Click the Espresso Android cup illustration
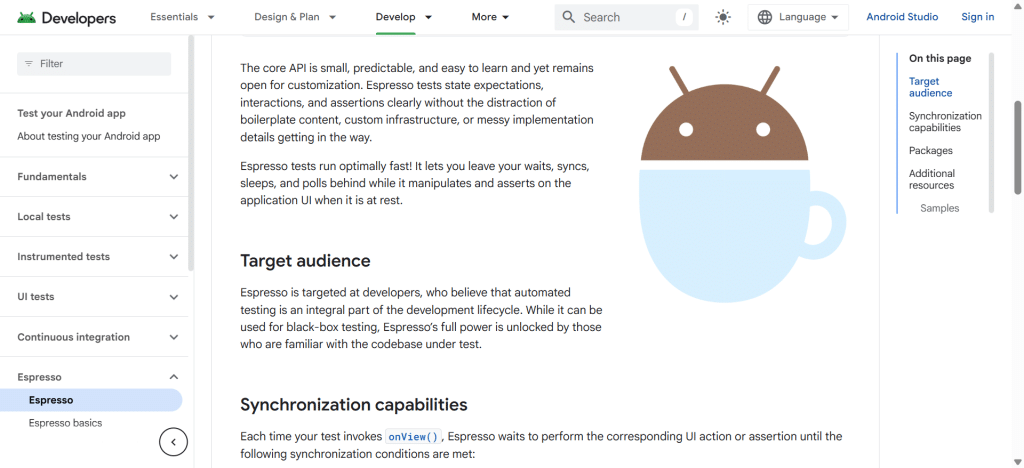 pos(742,184)
